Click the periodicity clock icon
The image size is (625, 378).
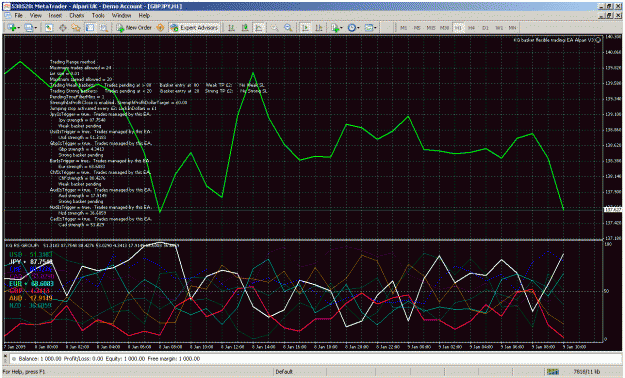click(x=353, y=28)
